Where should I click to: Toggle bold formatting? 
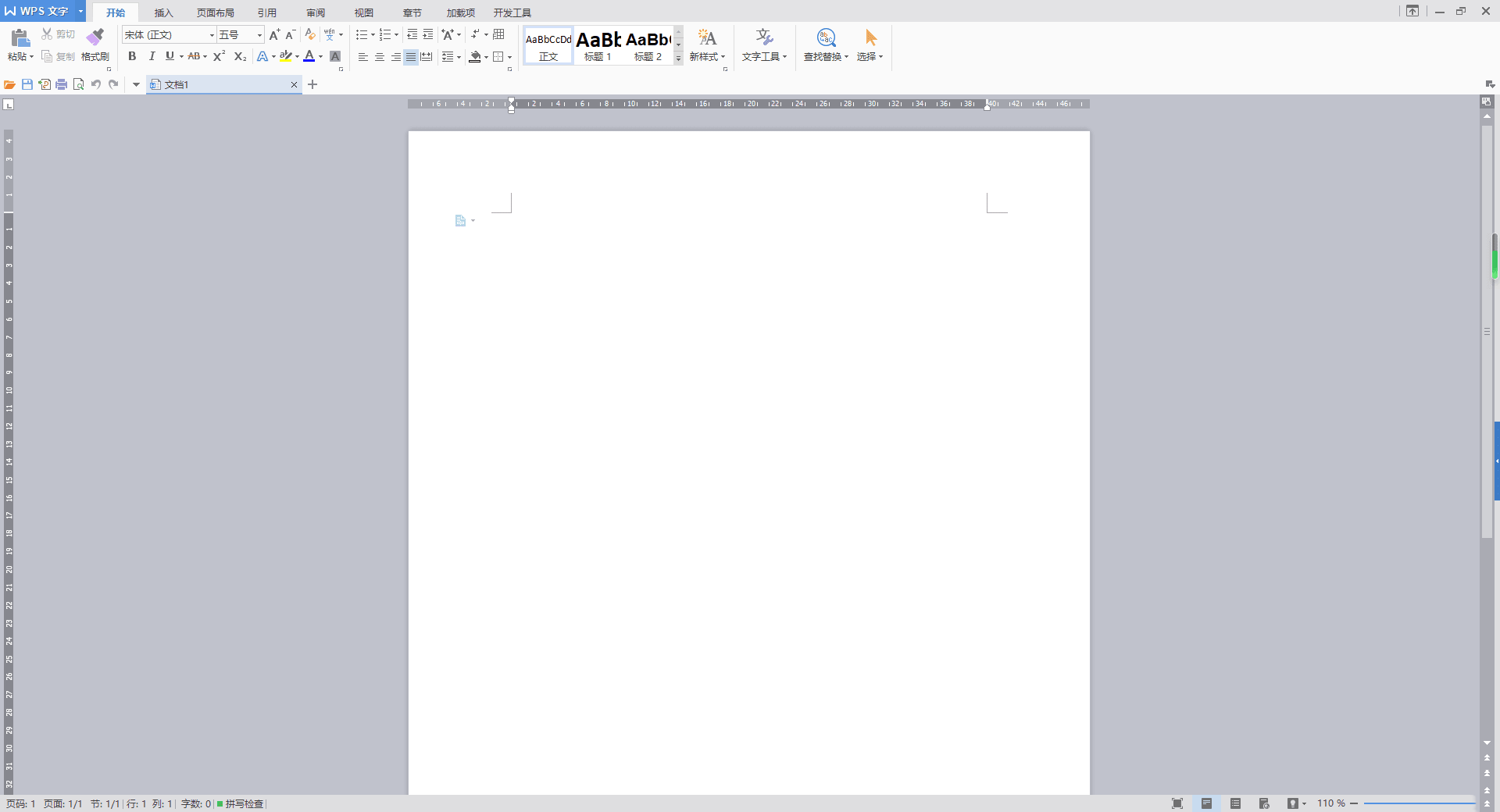(132, 56)
